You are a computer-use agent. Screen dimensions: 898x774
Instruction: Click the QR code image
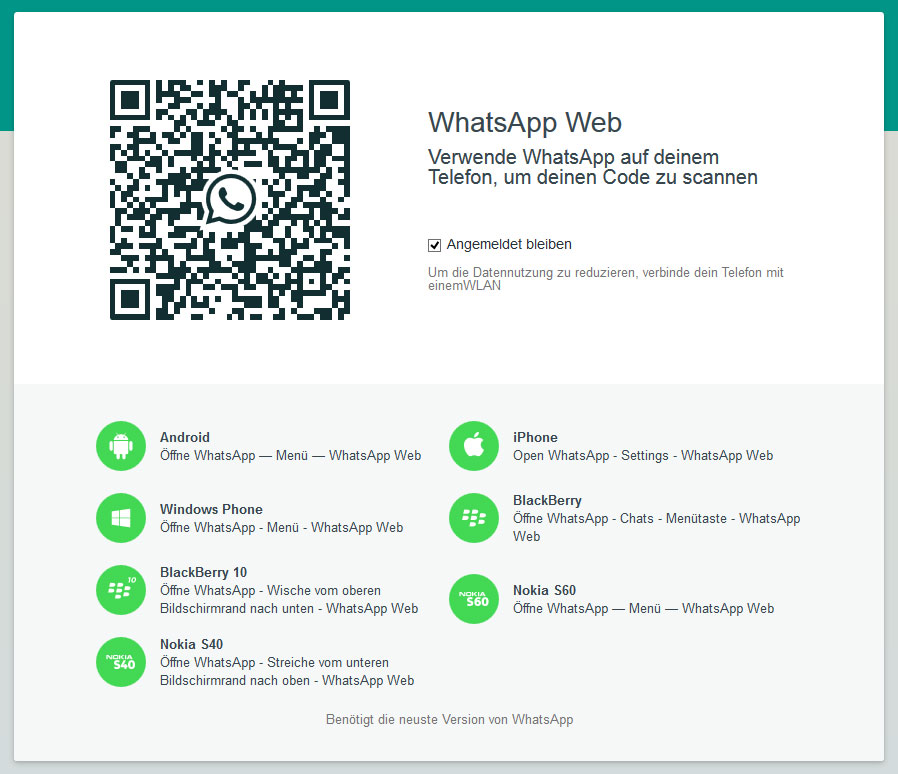(230, 200)
